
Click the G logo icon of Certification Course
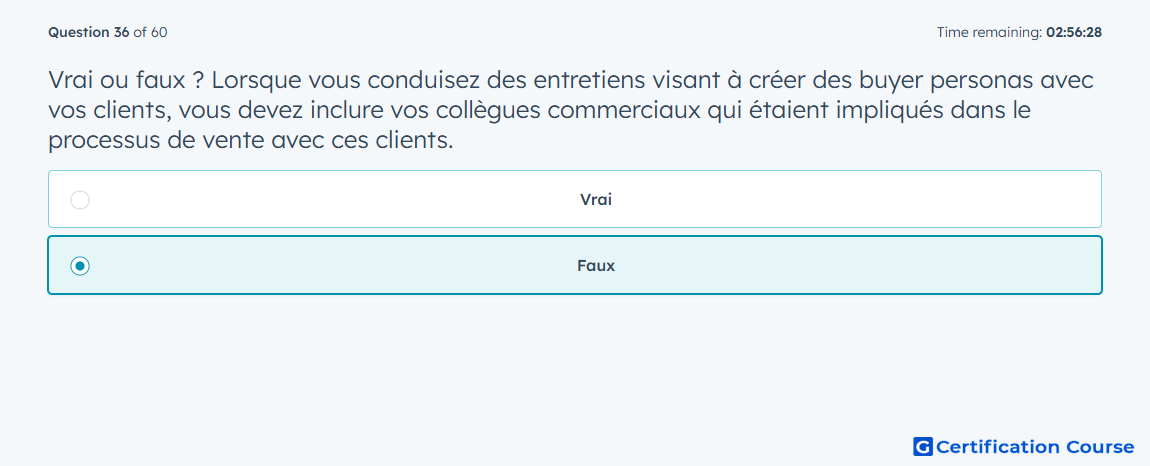pos(923,446)
